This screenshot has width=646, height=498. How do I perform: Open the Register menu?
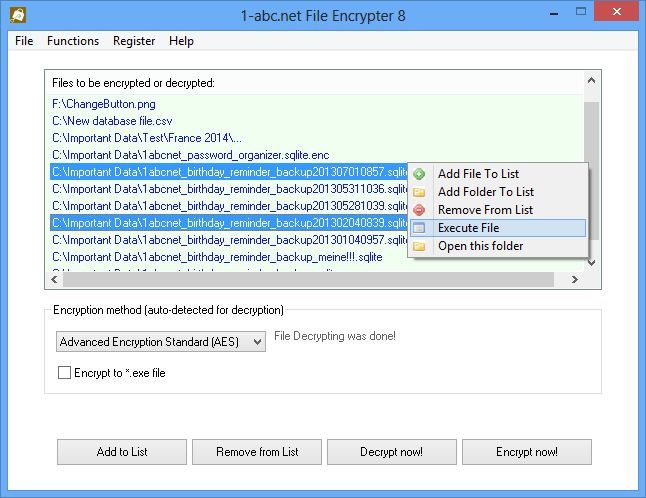(134, 41)
